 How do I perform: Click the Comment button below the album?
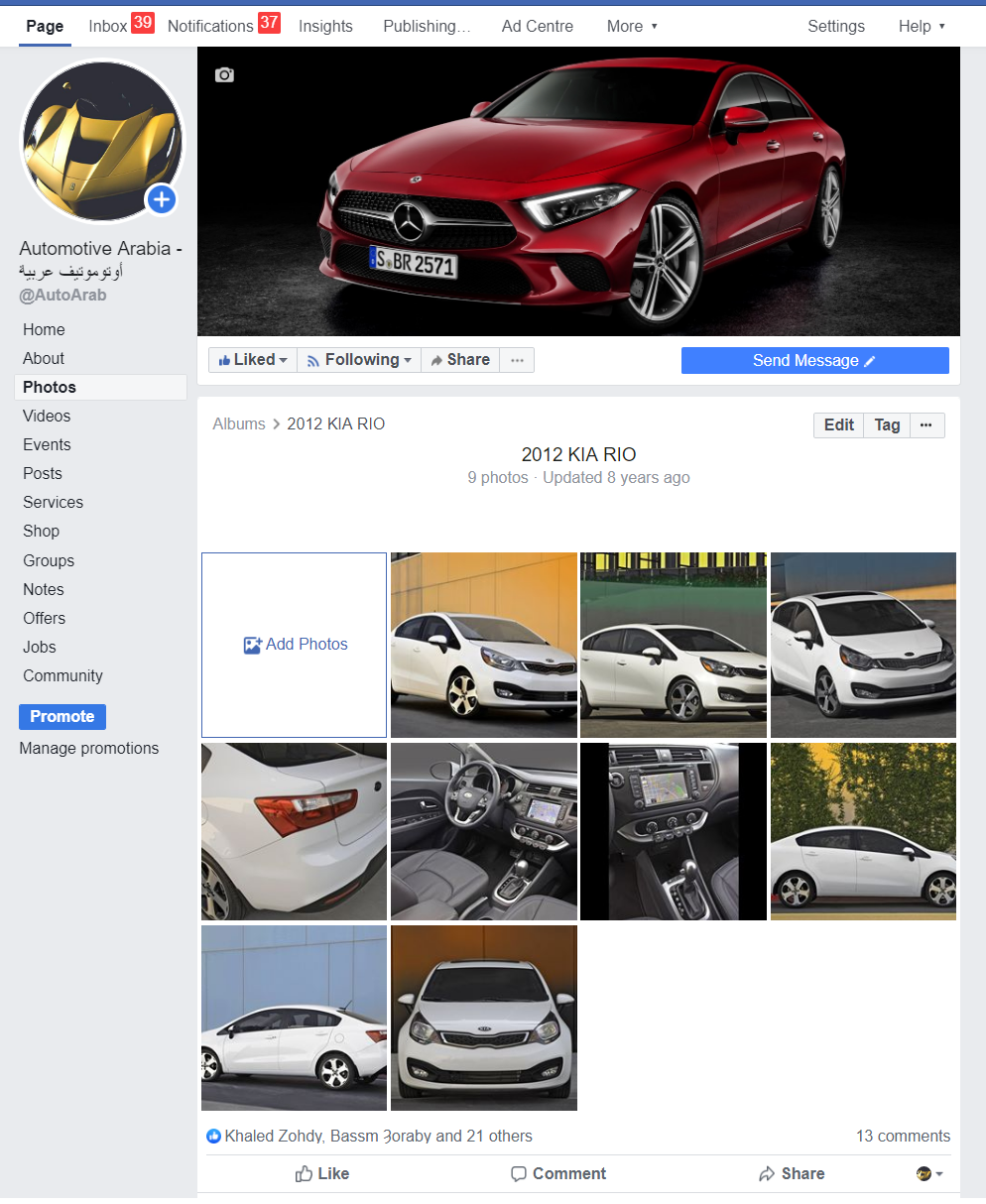[x=558, y=1173]
